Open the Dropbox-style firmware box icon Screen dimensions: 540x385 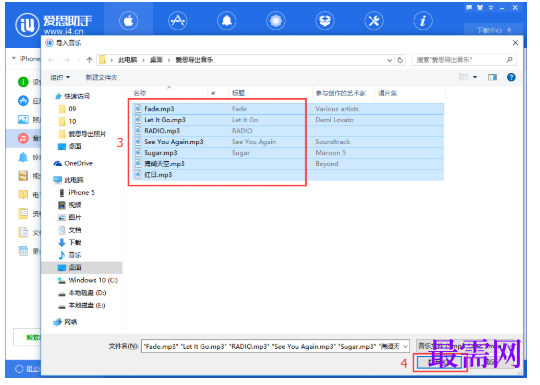(325, 21)
